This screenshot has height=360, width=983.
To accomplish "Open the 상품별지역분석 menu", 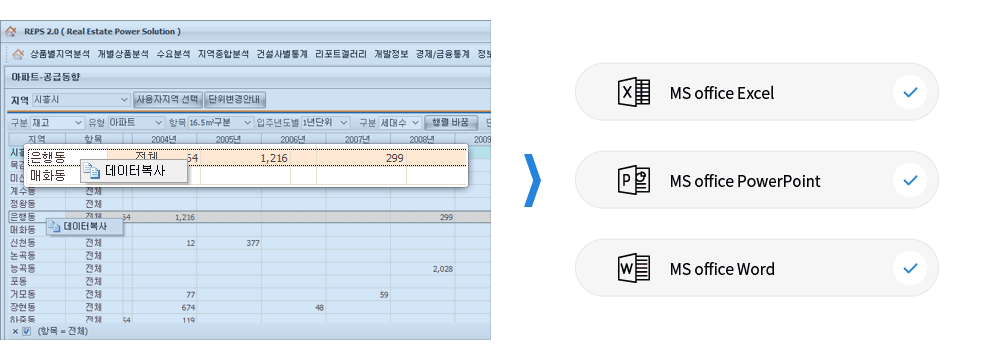I will coord(60,55).
